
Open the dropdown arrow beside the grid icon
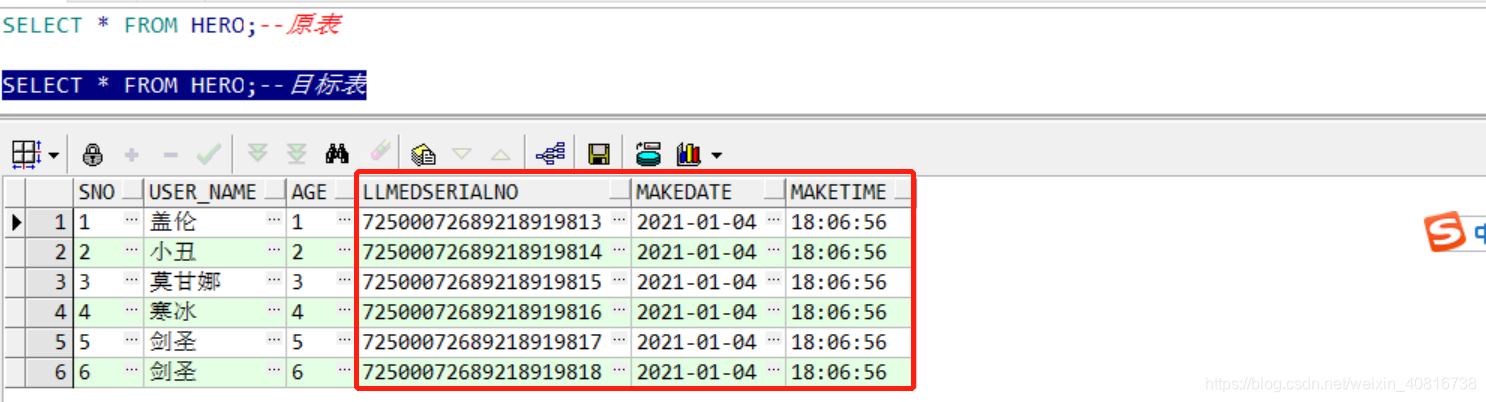pyautogui.click(x=52, y=155)
